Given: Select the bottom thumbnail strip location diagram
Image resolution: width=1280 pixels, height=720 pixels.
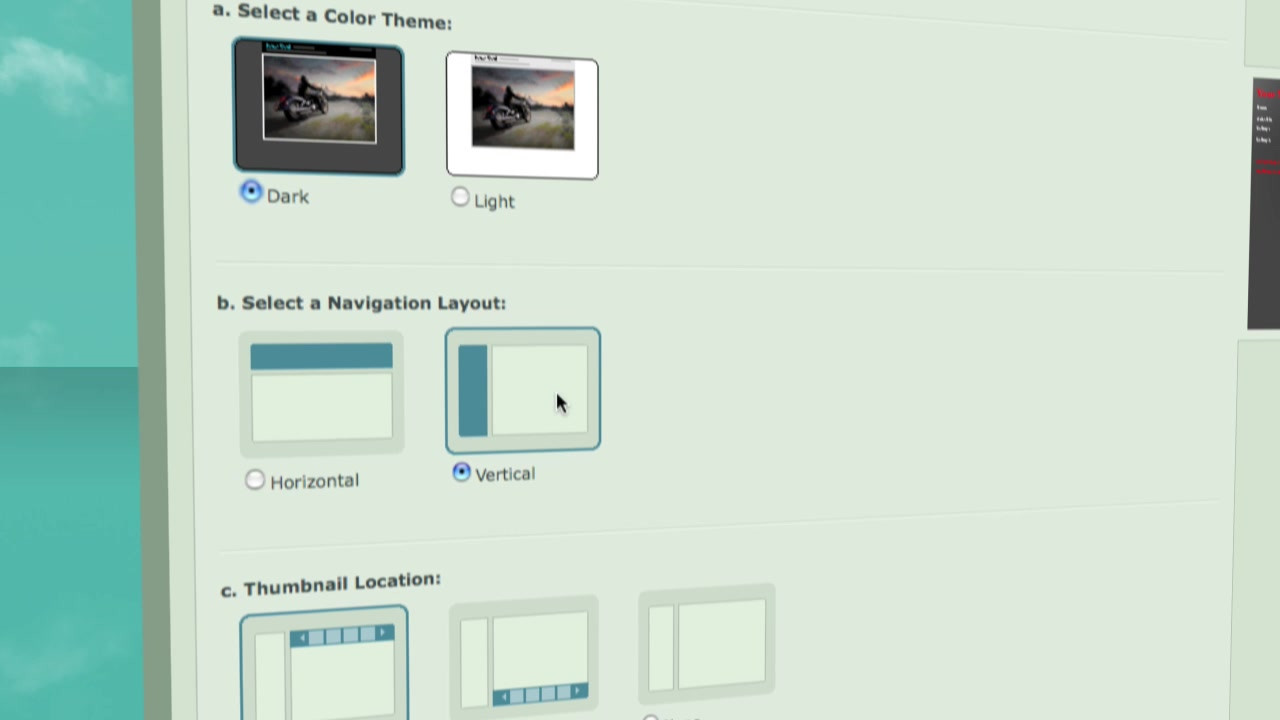Looking at the screenshot, I should pyautogui.click(x=524, y=655).
